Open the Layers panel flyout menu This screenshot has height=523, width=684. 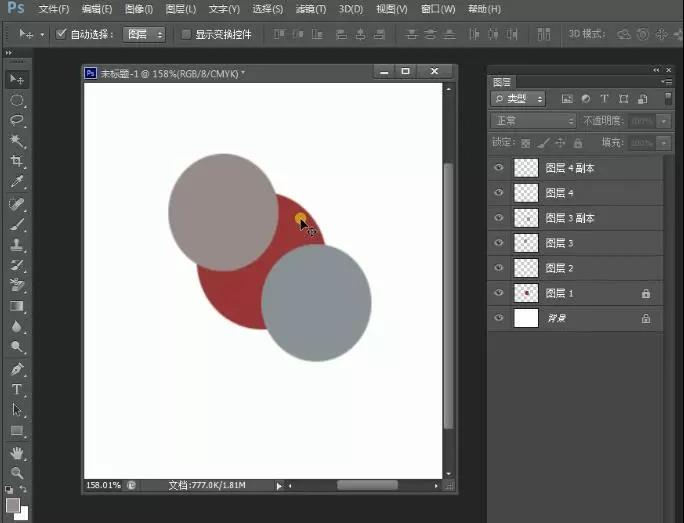coord(666,82)
